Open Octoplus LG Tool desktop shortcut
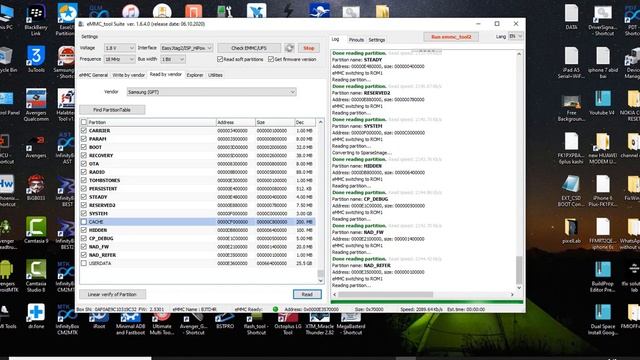Screen dimensions: 640x360 (288, 324)
